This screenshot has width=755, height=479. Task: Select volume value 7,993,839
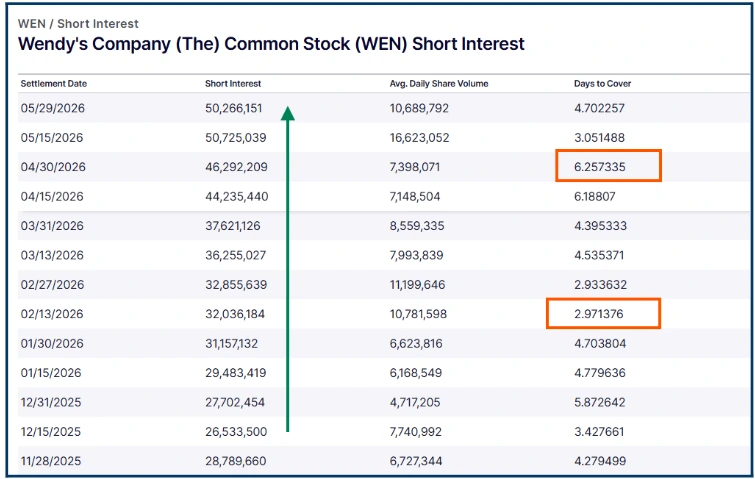[416, 255]
